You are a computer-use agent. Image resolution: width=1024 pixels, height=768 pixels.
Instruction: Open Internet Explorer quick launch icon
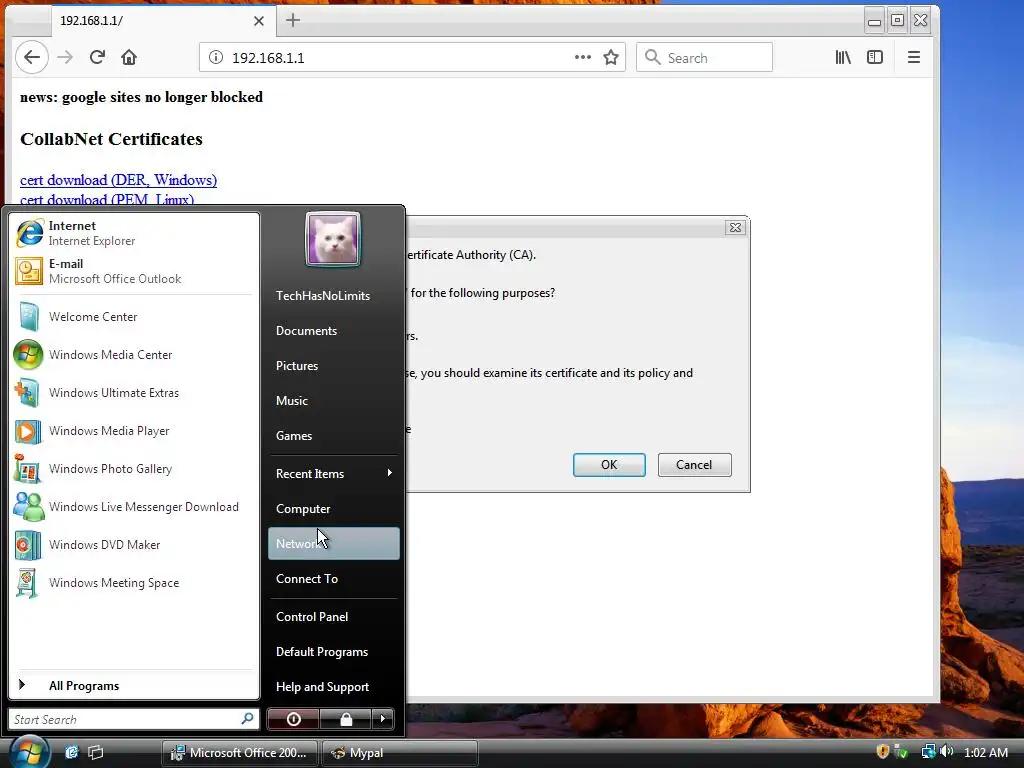point(71,752)
